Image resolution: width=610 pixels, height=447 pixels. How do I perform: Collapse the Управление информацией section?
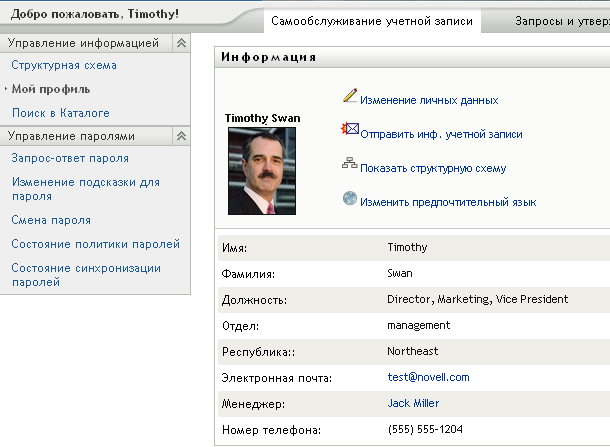pos(181,43)
